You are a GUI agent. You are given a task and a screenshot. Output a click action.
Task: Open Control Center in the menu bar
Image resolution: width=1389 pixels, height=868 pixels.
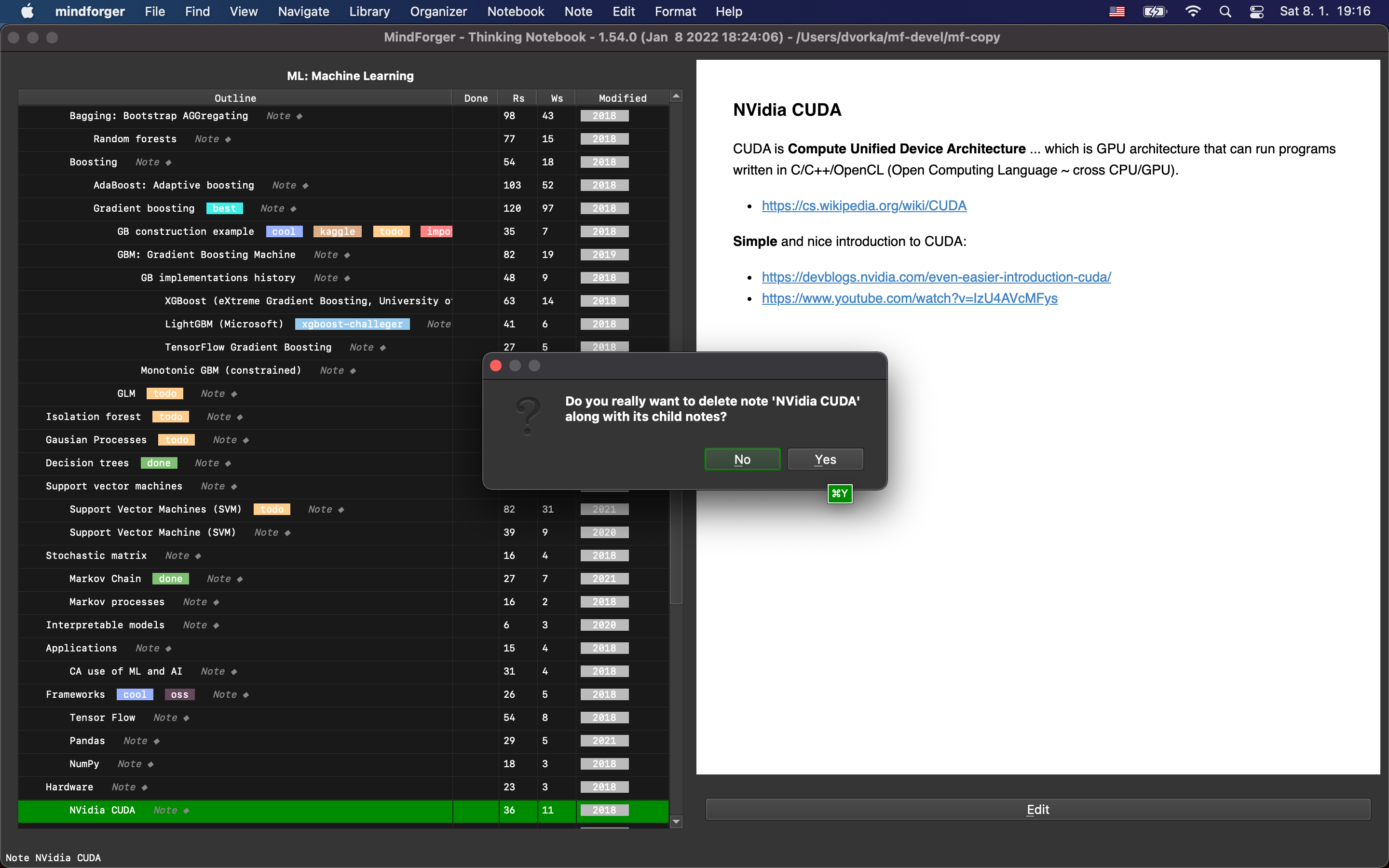pyautogui.click(x=1256, y=11)
